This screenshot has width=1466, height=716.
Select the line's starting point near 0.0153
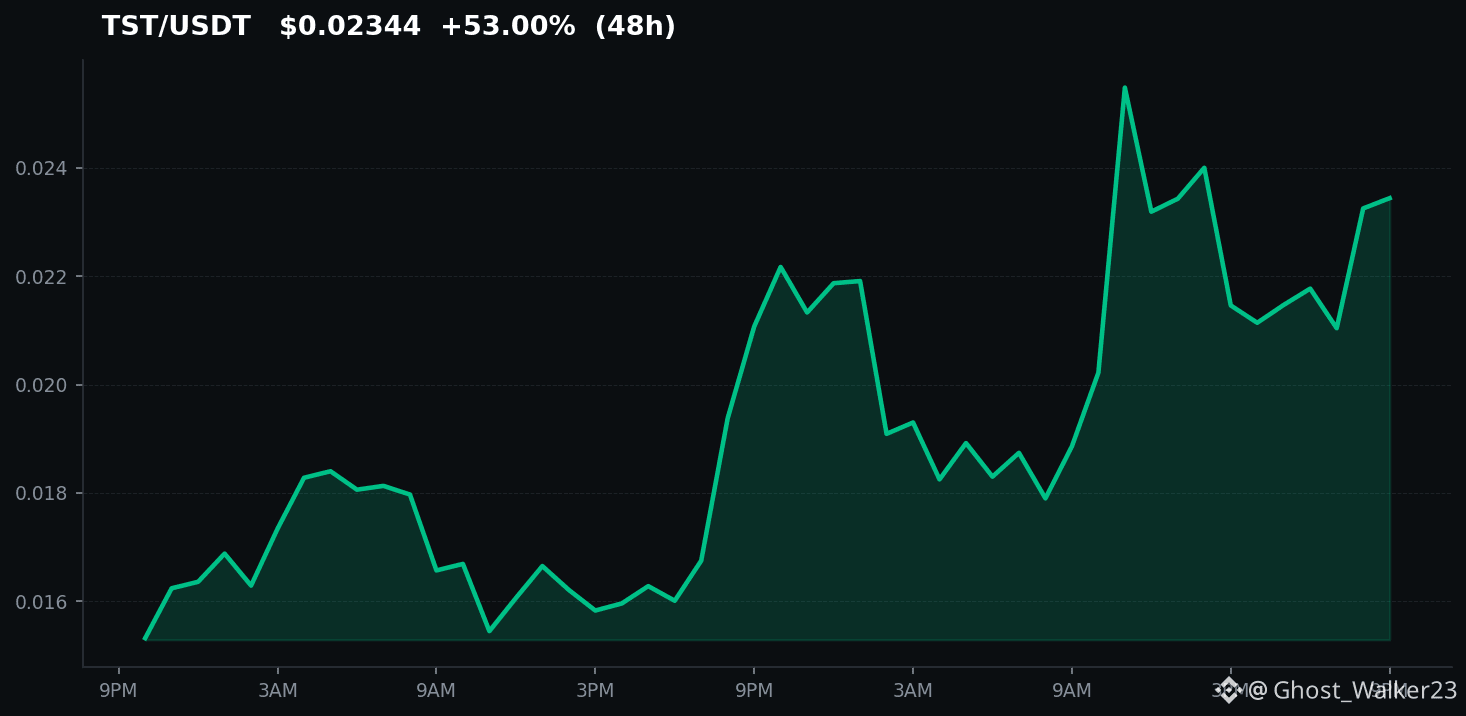click(x=145, y=638)
